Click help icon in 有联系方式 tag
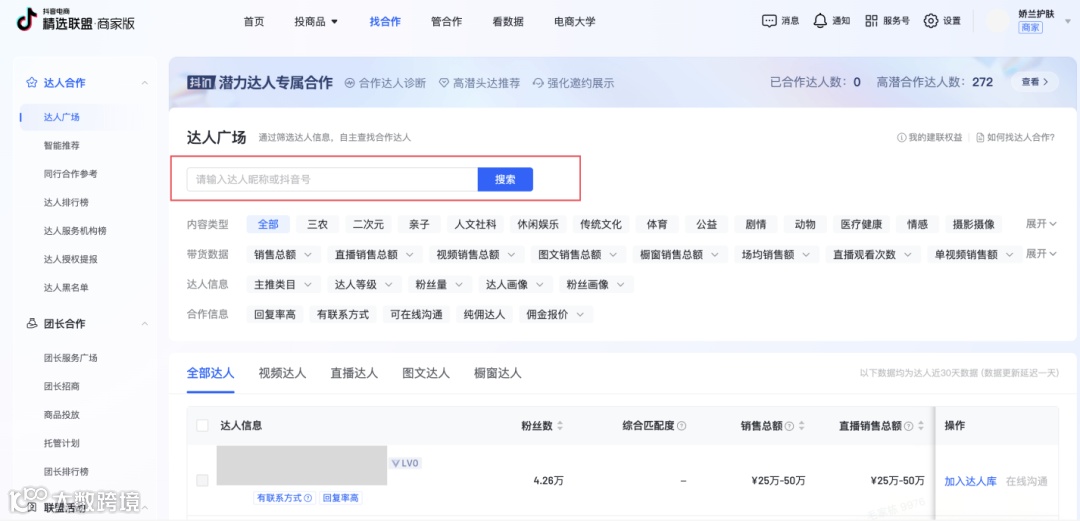 click(308, 498)
